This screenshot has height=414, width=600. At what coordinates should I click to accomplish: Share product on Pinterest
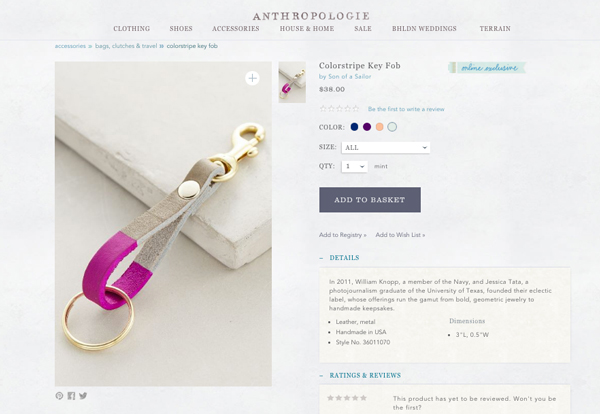pyautogui.click(x=59, y=396)
